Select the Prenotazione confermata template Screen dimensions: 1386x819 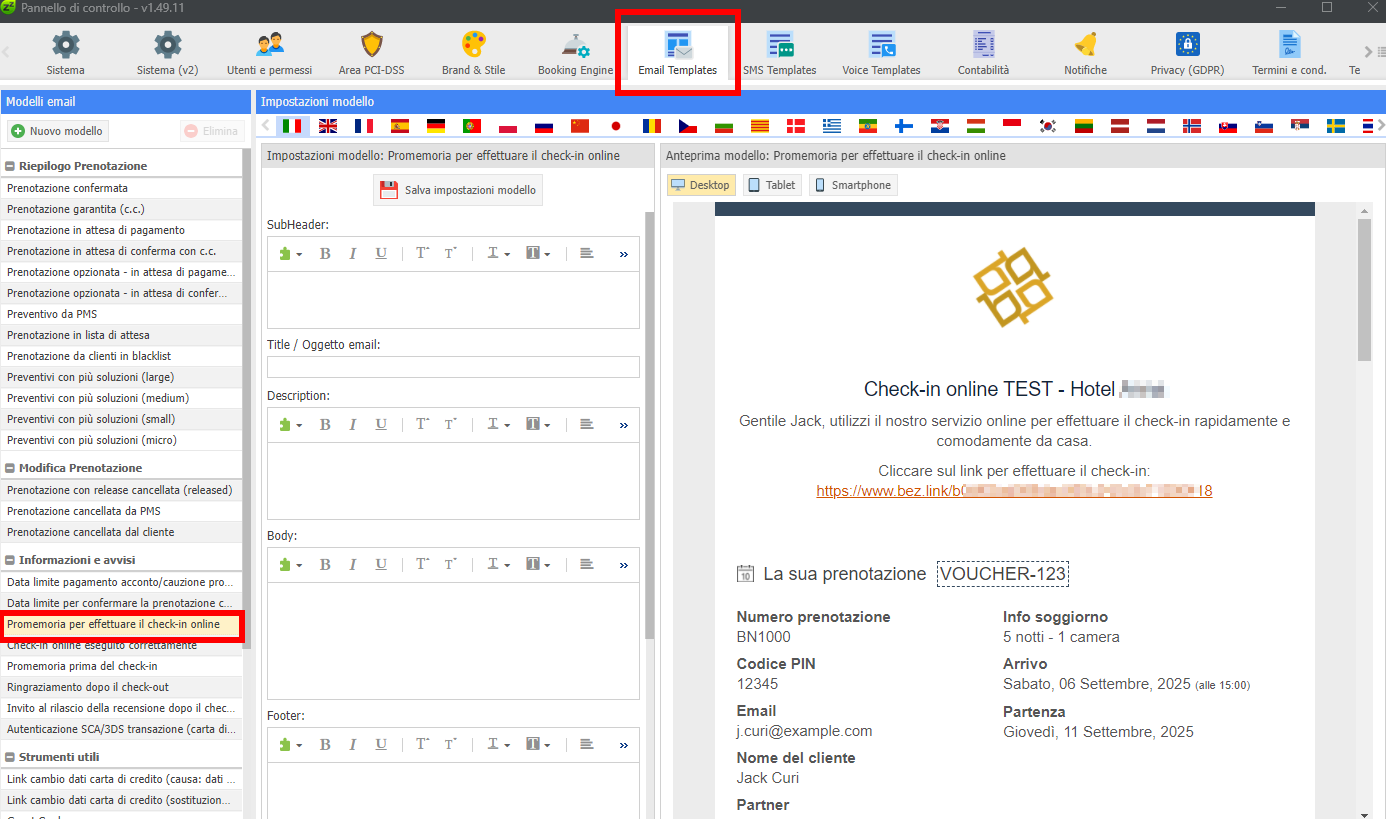pos(67,188)
